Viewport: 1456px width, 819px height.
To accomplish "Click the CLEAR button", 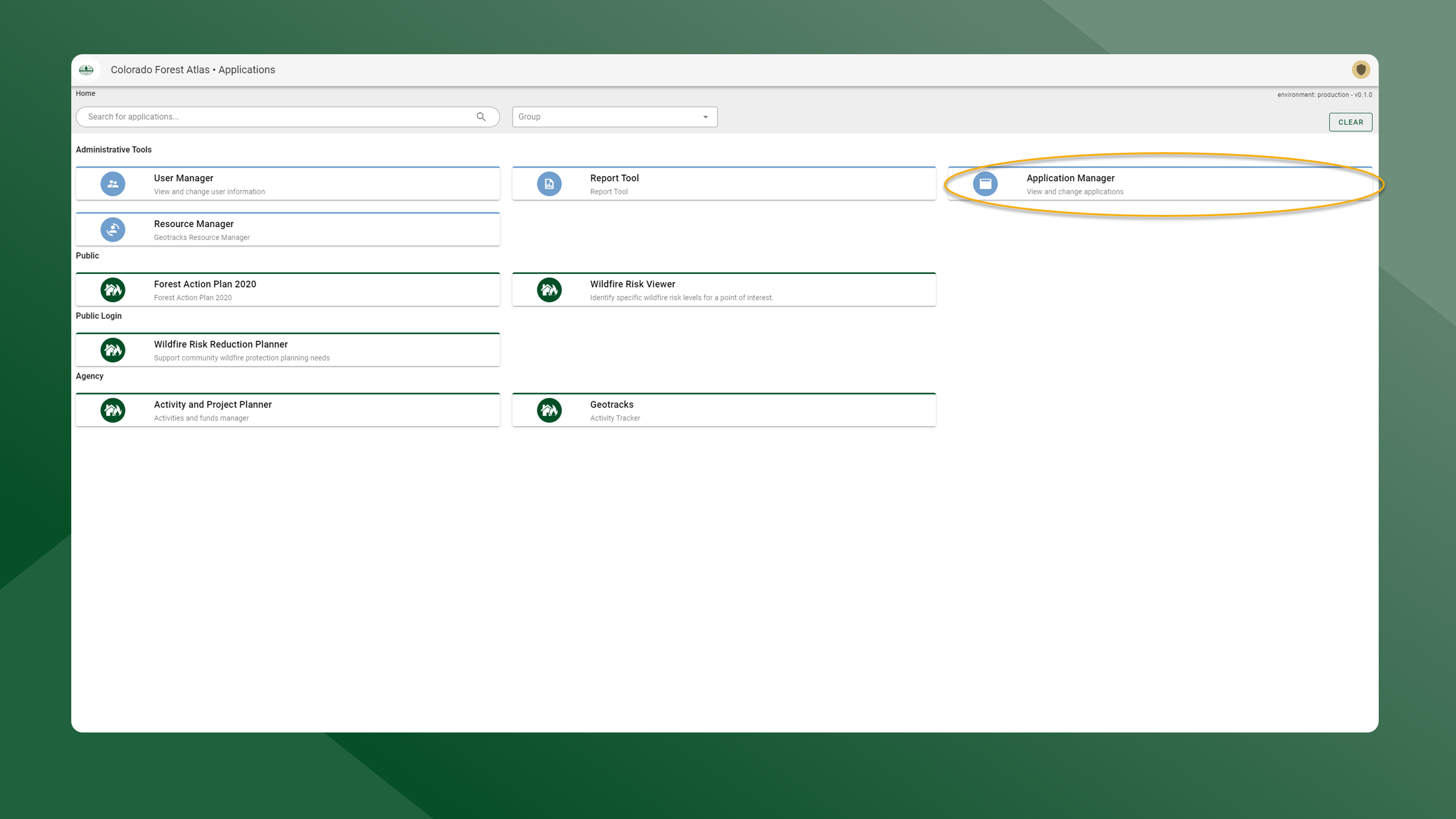I will [x=1350, y=122].
